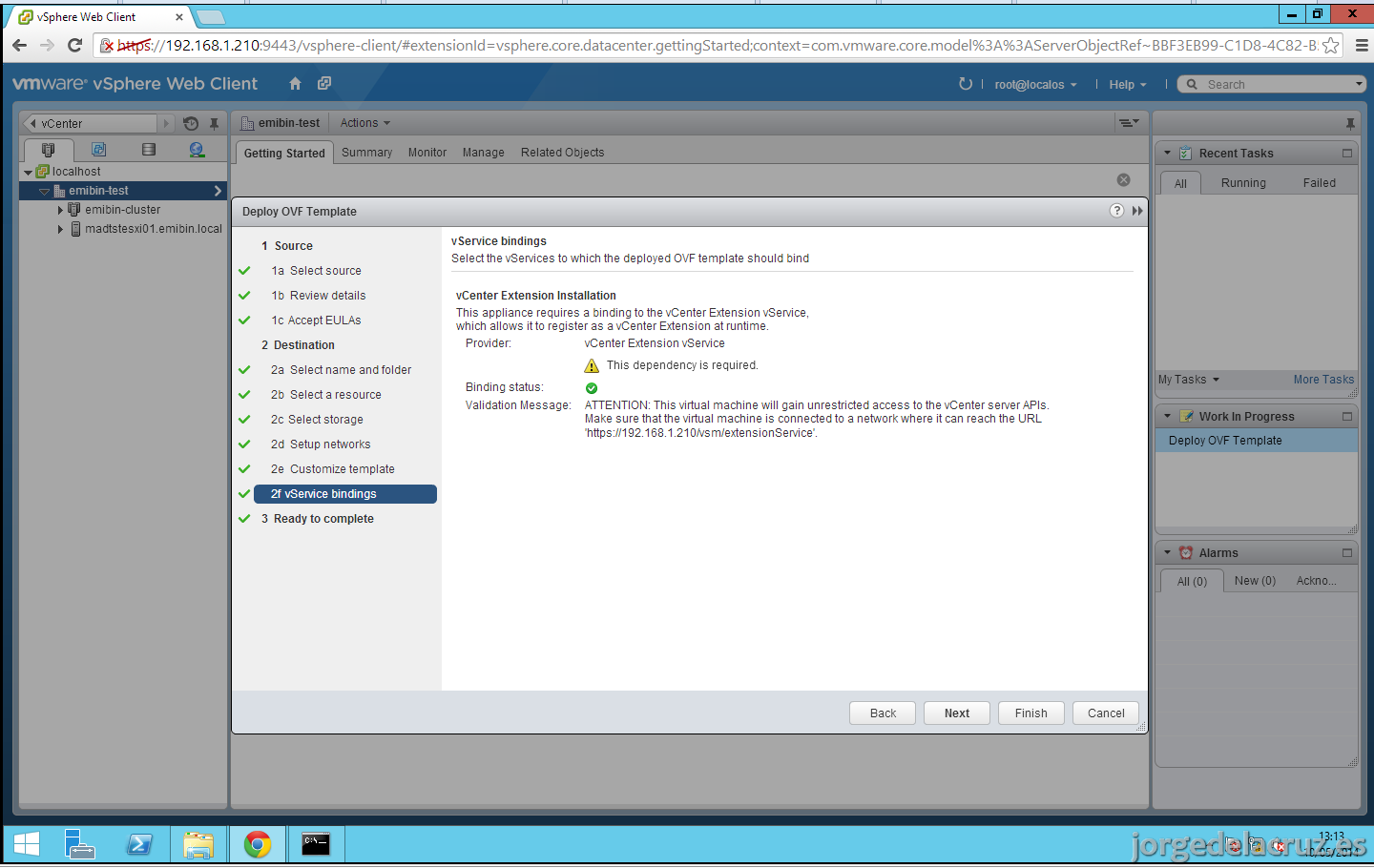Click the browser address bar
This screenshot has height=868, width=1374.
(716, 46)
